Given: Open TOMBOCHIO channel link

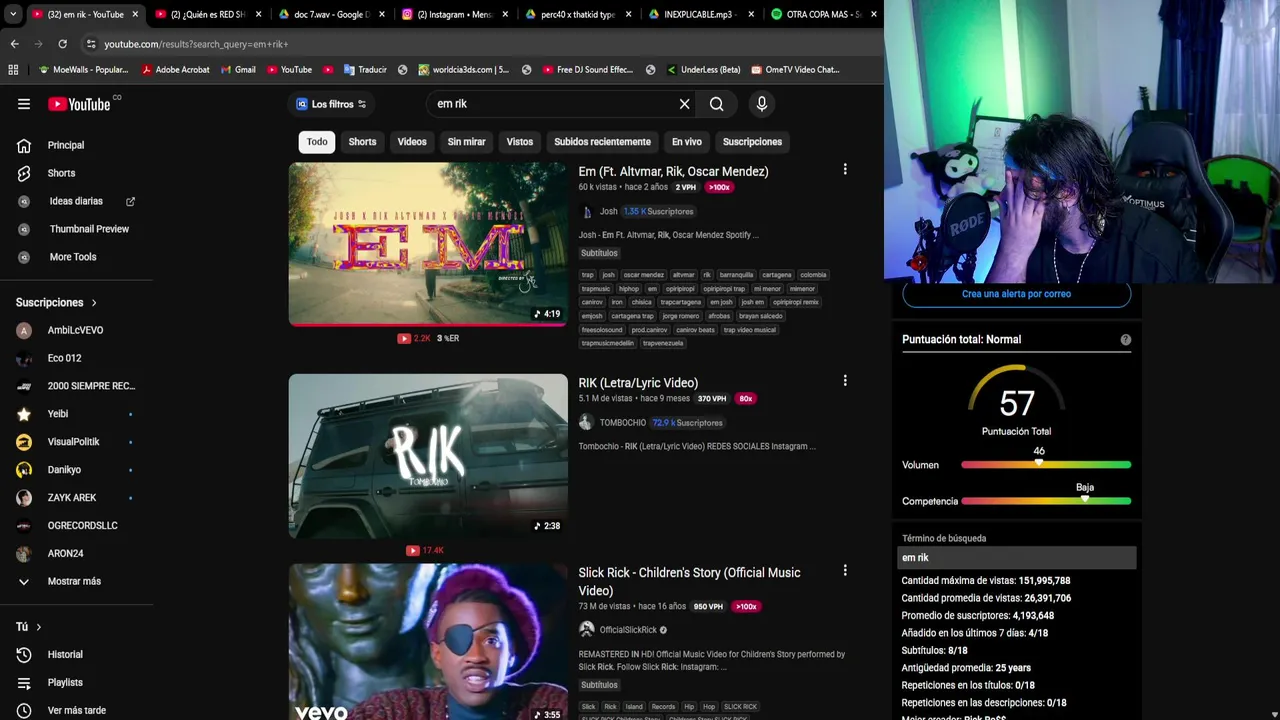Looking at the screenshot, I should 622,423.
